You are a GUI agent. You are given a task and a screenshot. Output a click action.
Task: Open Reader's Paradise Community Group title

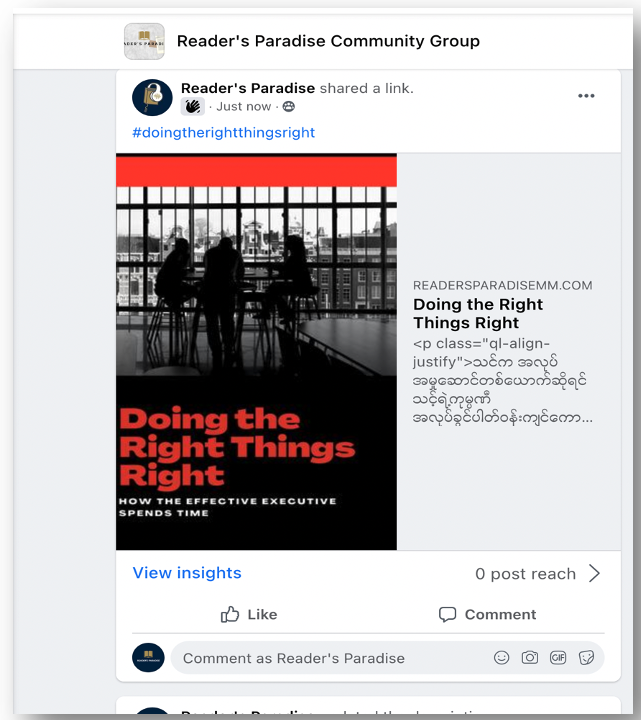click(x=328, y=41)
